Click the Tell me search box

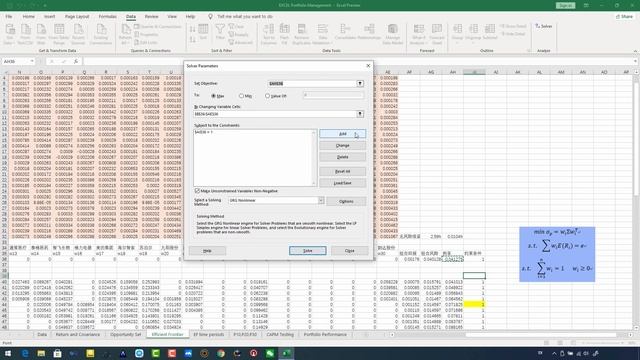(245, 17)
